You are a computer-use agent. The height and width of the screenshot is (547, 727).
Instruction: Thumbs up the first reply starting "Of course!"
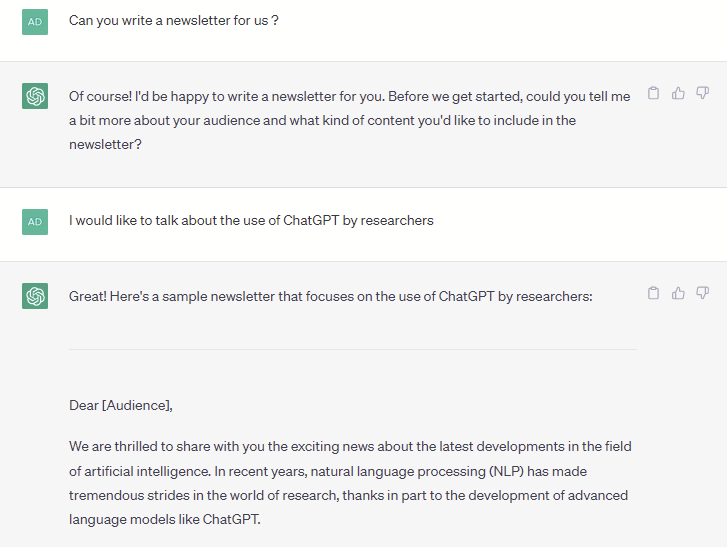click(x=678, y=93)
